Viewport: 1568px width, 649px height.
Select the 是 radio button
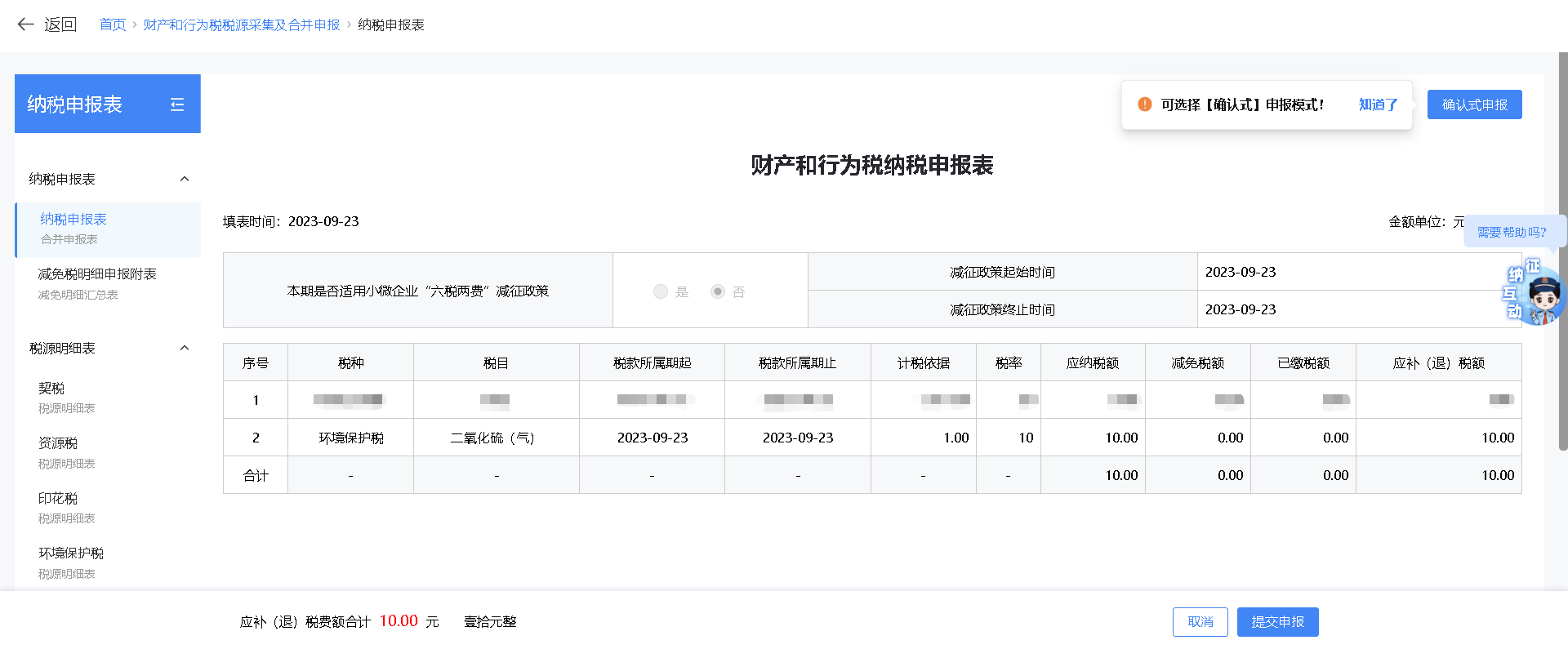661,291
